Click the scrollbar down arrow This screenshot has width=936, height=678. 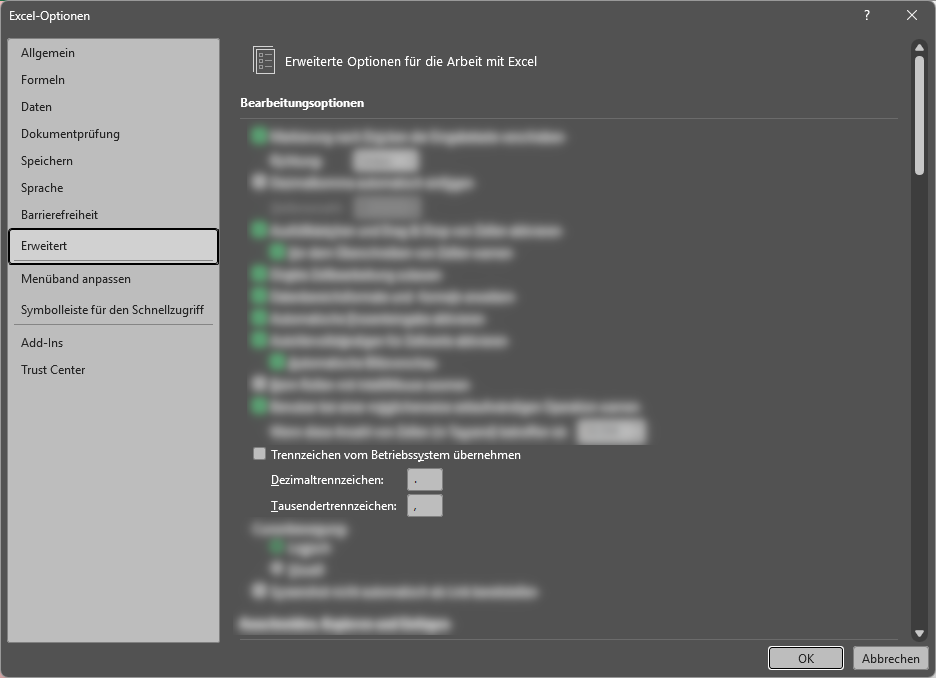[x=919, y=633]
